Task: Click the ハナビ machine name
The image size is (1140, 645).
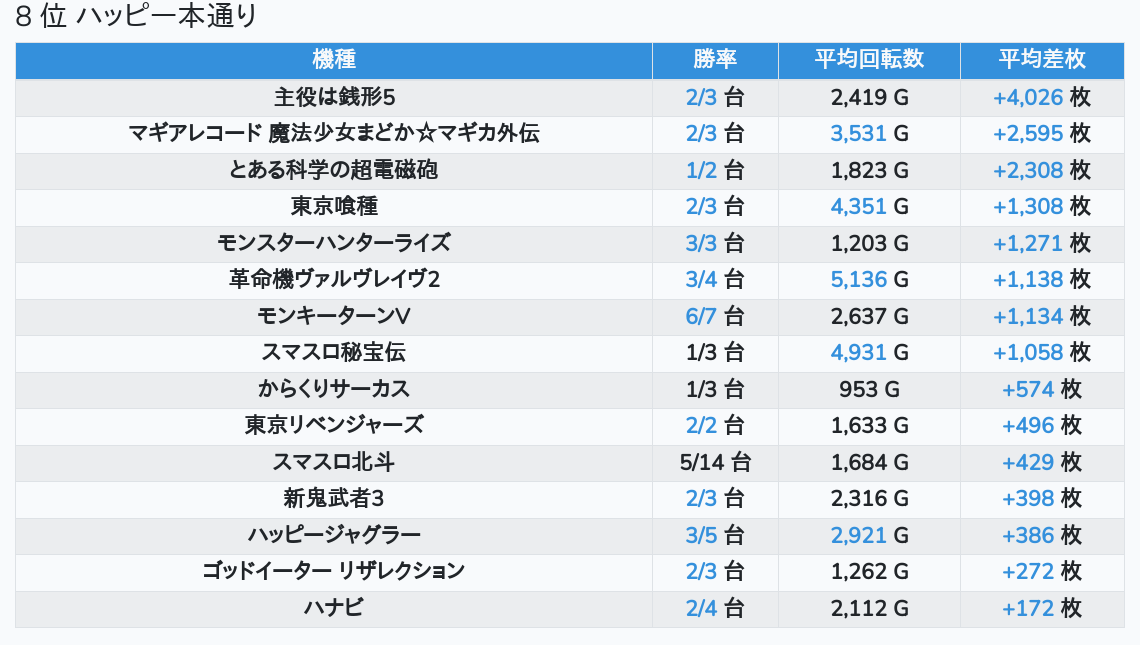Action: point(334,608)
